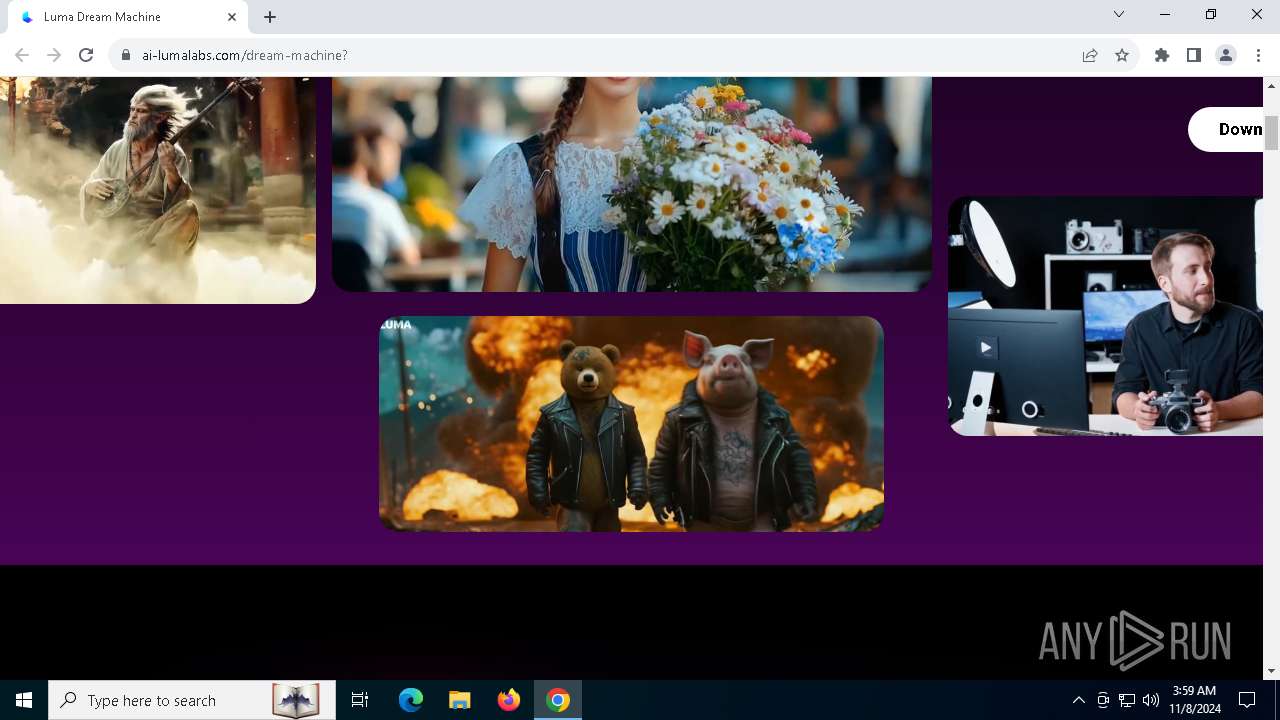Bookmark this tab with the star icon
Screen dimensions: 1280x720
tap(1122, 55)
